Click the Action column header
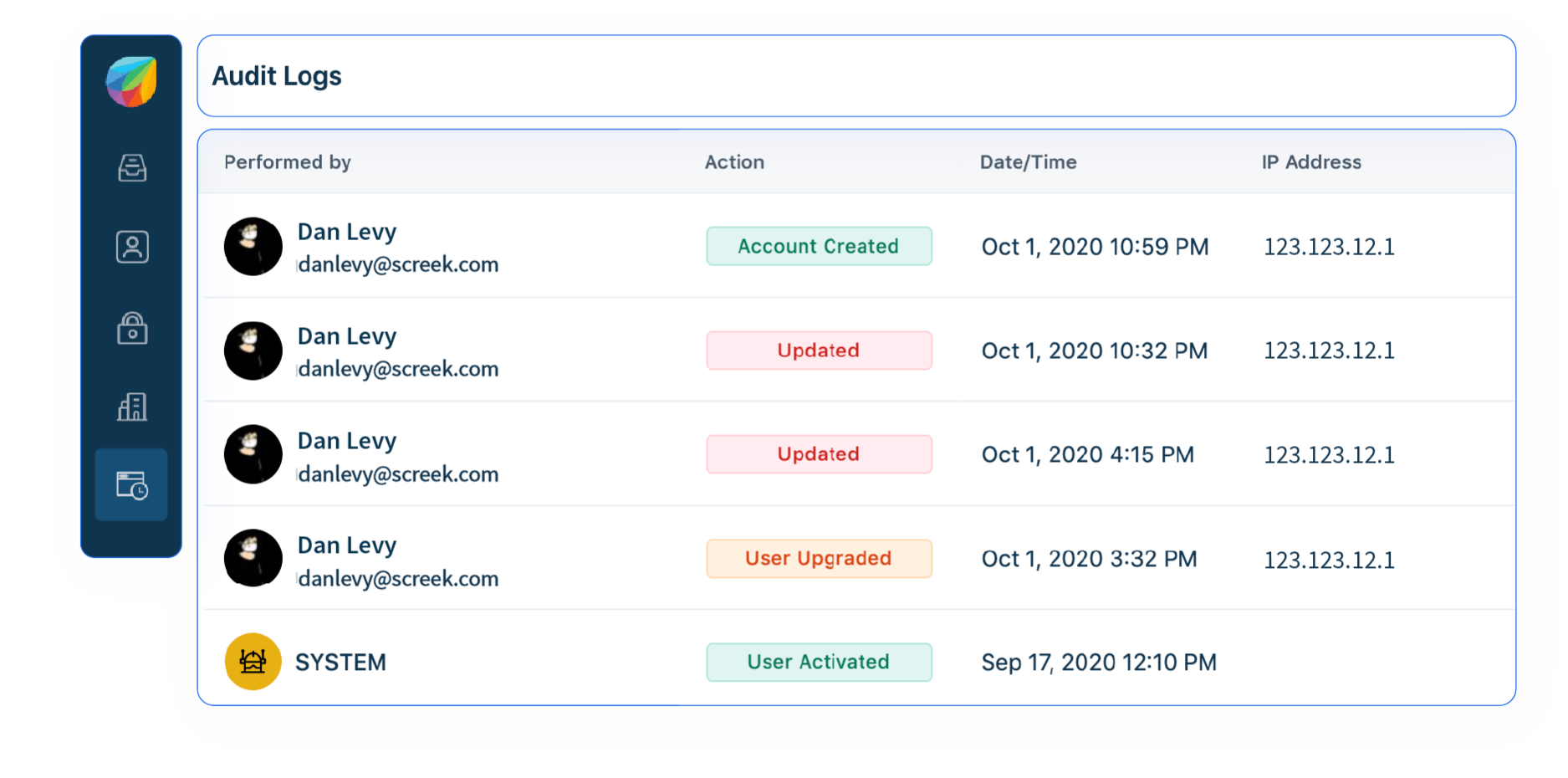 click(x=734, y=162)
